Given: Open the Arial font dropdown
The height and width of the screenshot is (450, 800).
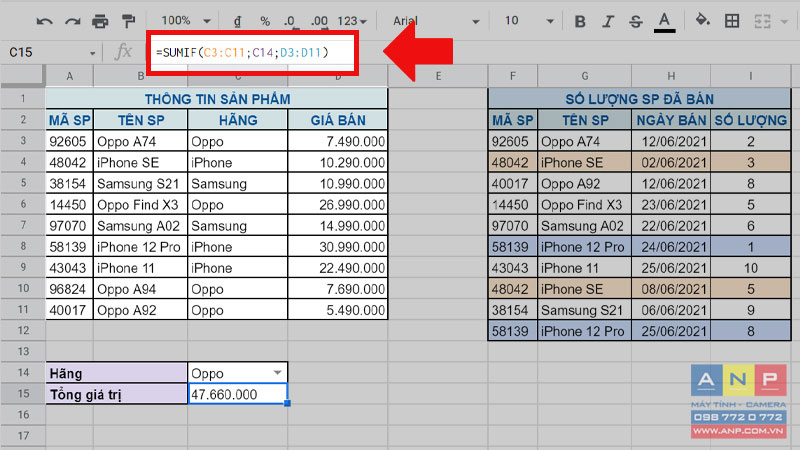Looking at the screenshot, I should (436, 21).
